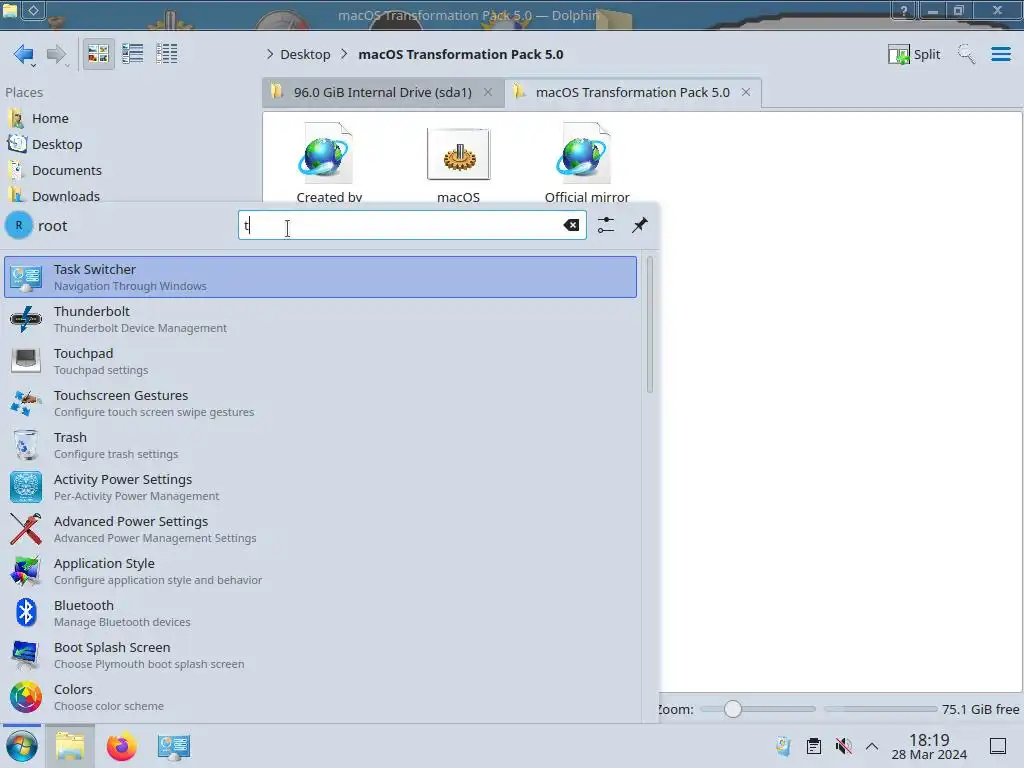Open clipboard tray icon

point(814,746)
